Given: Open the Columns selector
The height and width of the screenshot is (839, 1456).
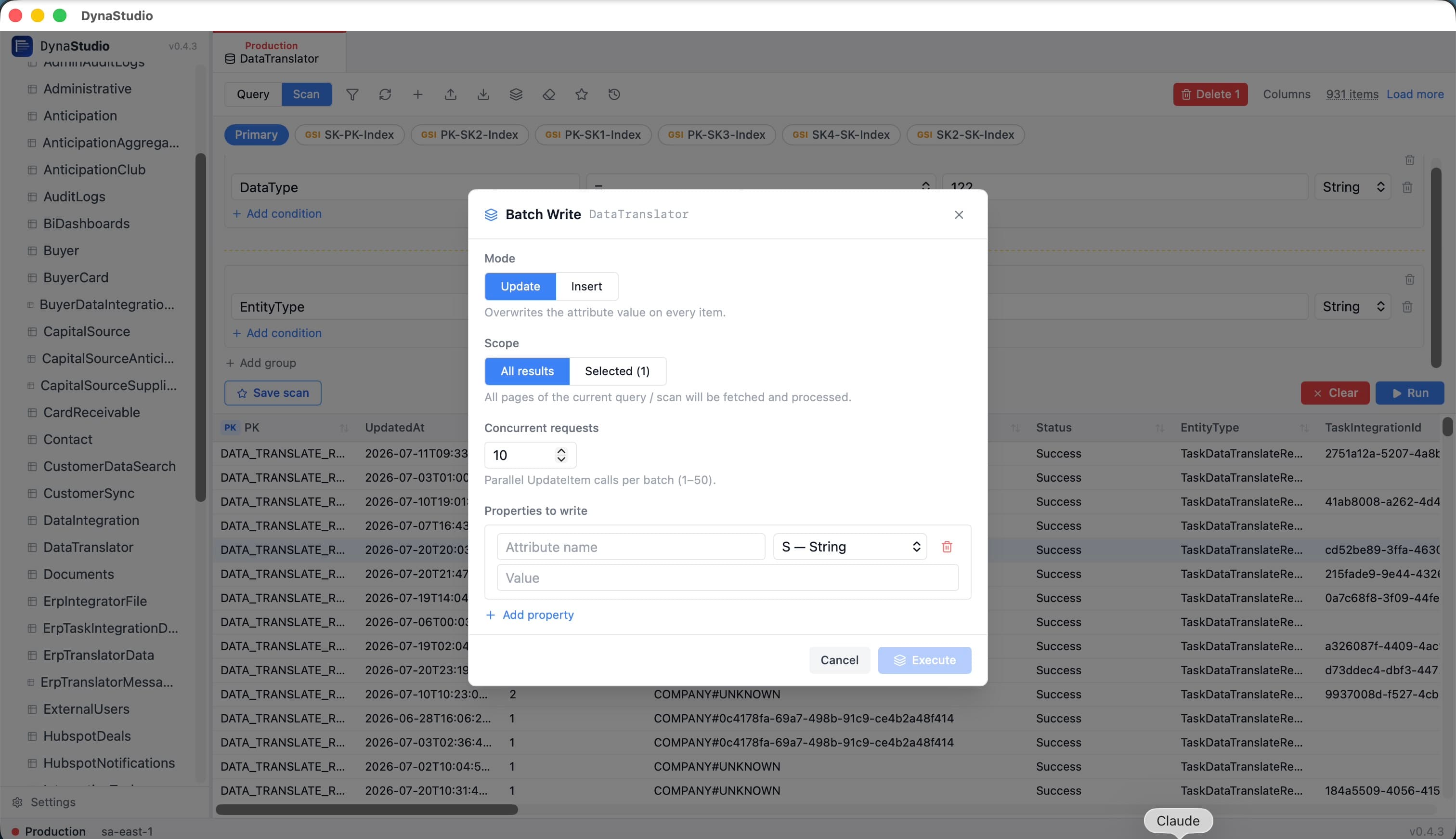Looking at the screenshot, I should coord(1286,94).
